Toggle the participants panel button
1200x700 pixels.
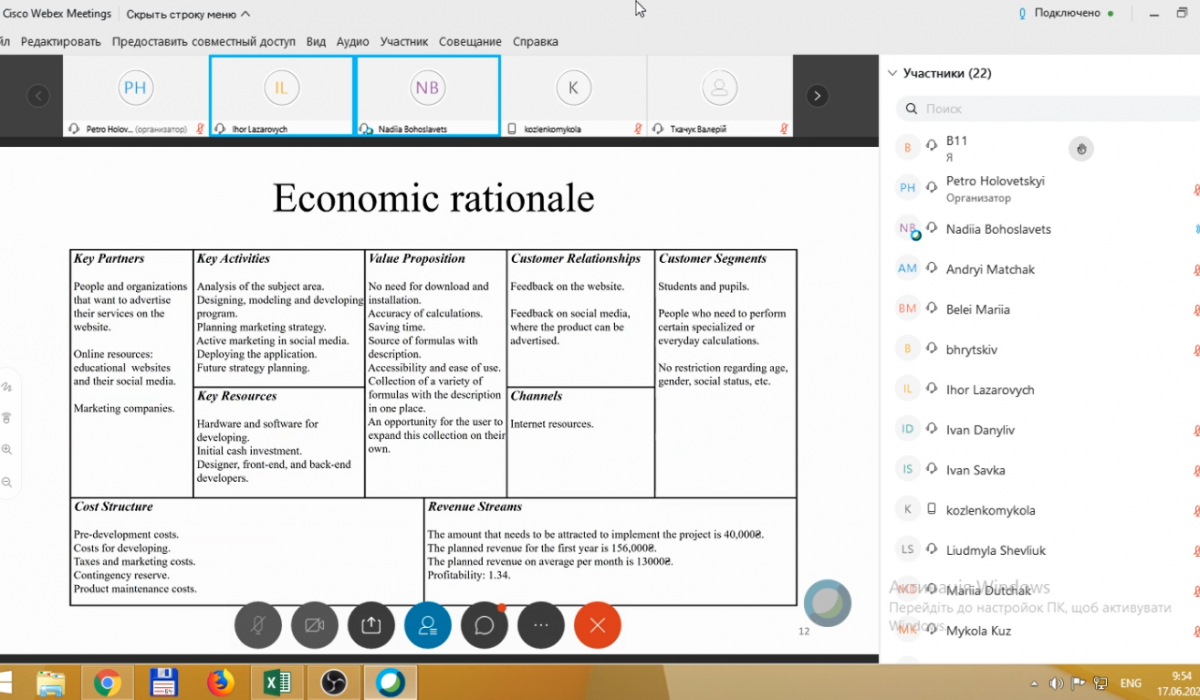(428, 625)
